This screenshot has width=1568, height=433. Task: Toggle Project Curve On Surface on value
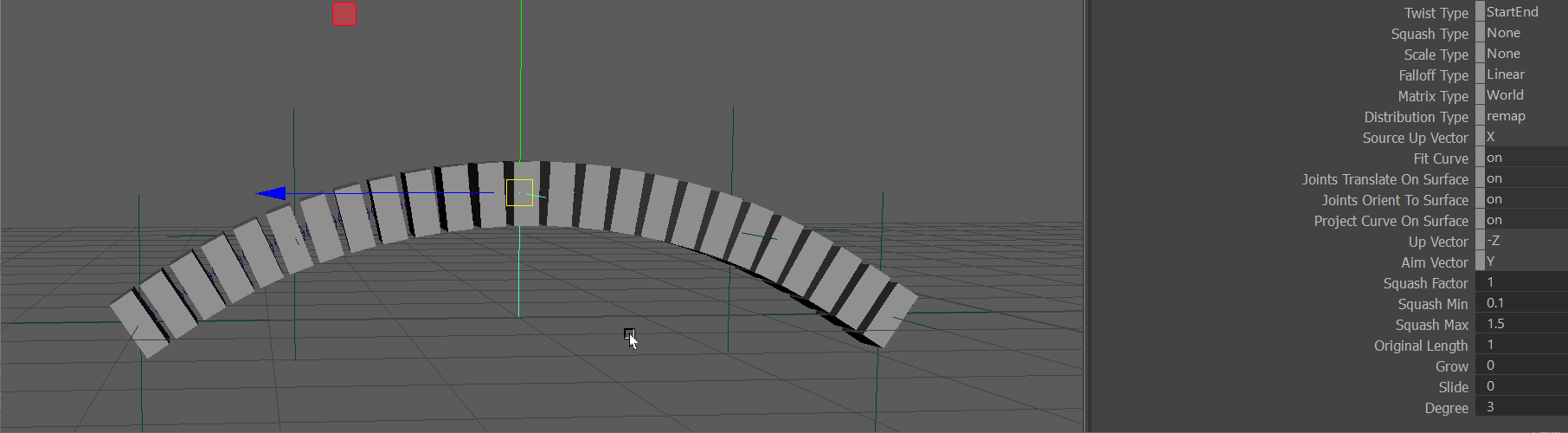point(1522,220)
